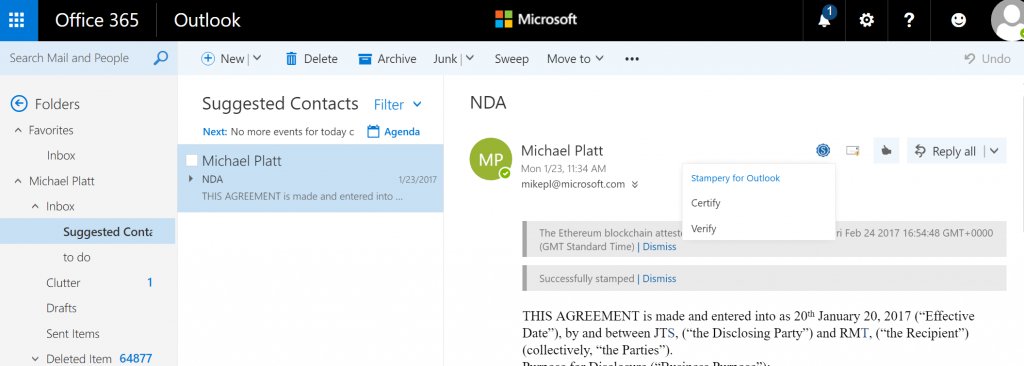Image resolution: width=1024 pixels, height=366 pixels.
Task: Select Verify in the Stampery menu
Action: point(703,229)
